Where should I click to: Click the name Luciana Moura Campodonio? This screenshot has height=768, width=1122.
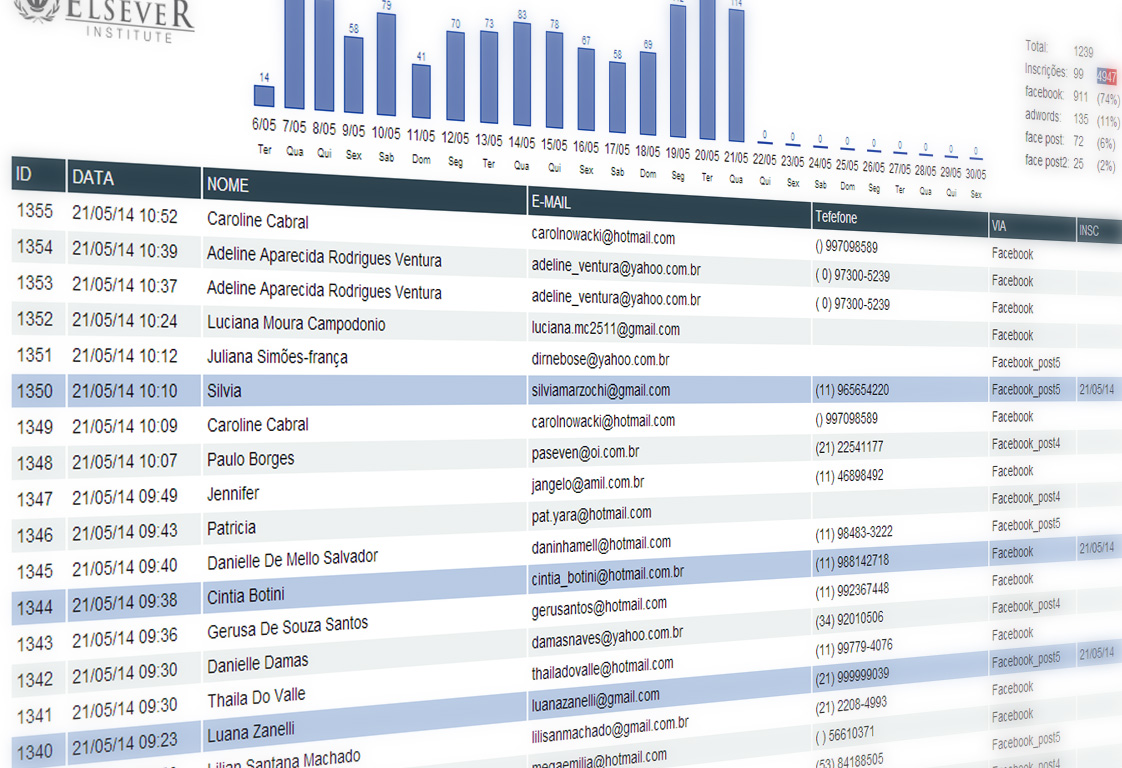296,324
